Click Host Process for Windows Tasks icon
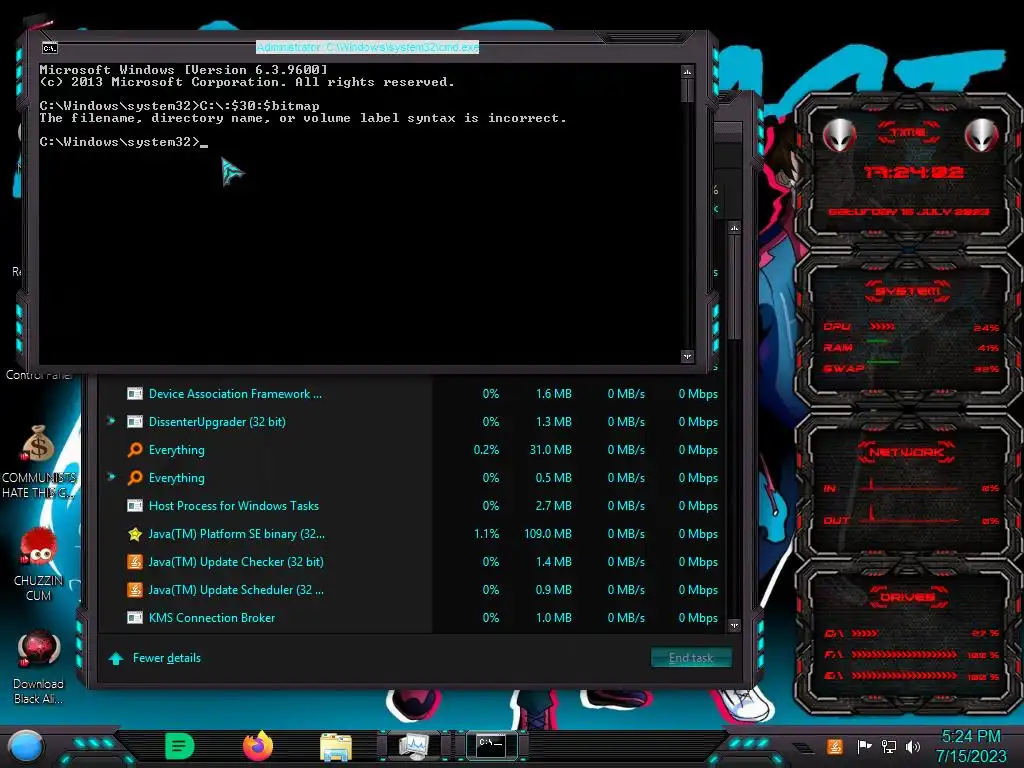Image resolution: width=1024 pixels, height=768 pixels. point(135,505)
